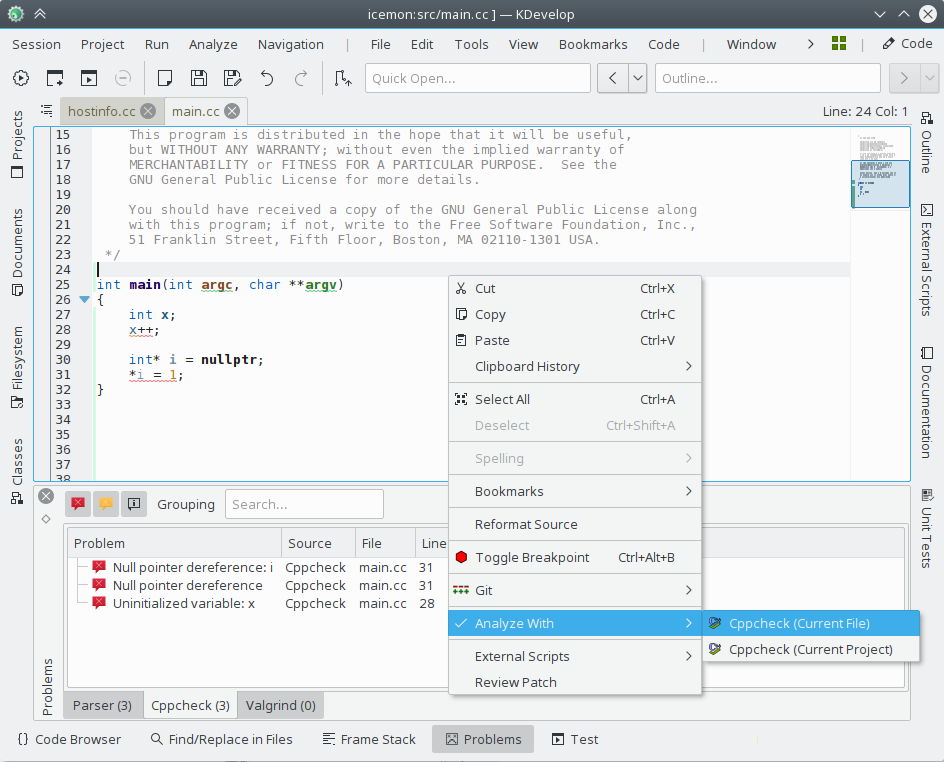The image size is (944, 762).
Task: Collapse the code block at line 26
Action: [x=84, y=298]
